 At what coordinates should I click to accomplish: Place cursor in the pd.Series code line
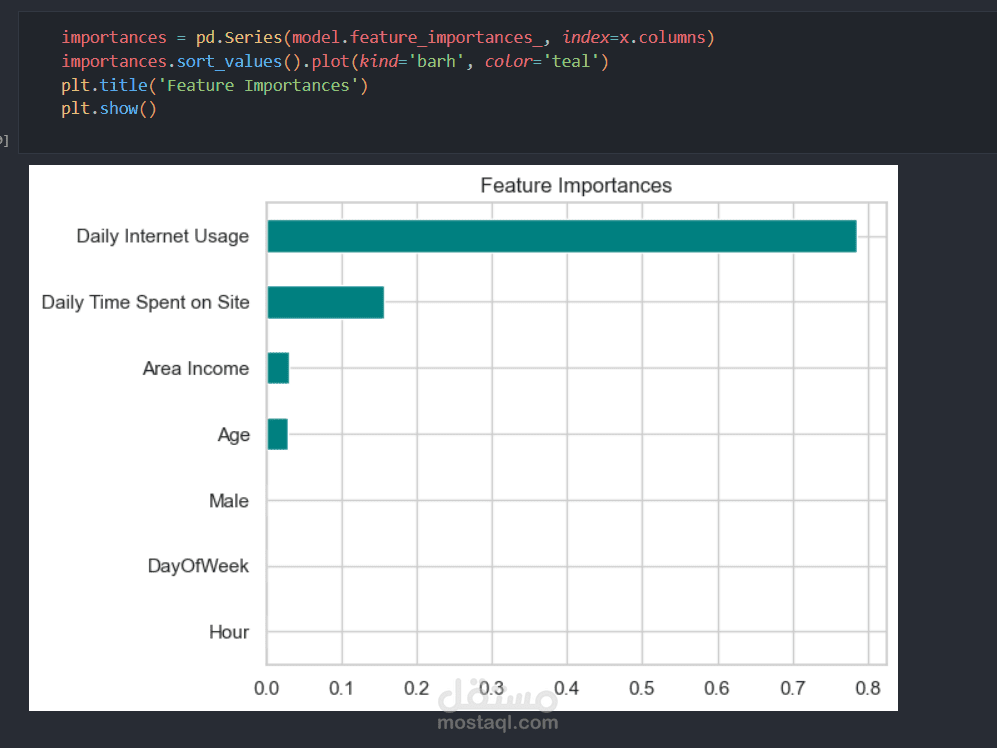(388, 38)
